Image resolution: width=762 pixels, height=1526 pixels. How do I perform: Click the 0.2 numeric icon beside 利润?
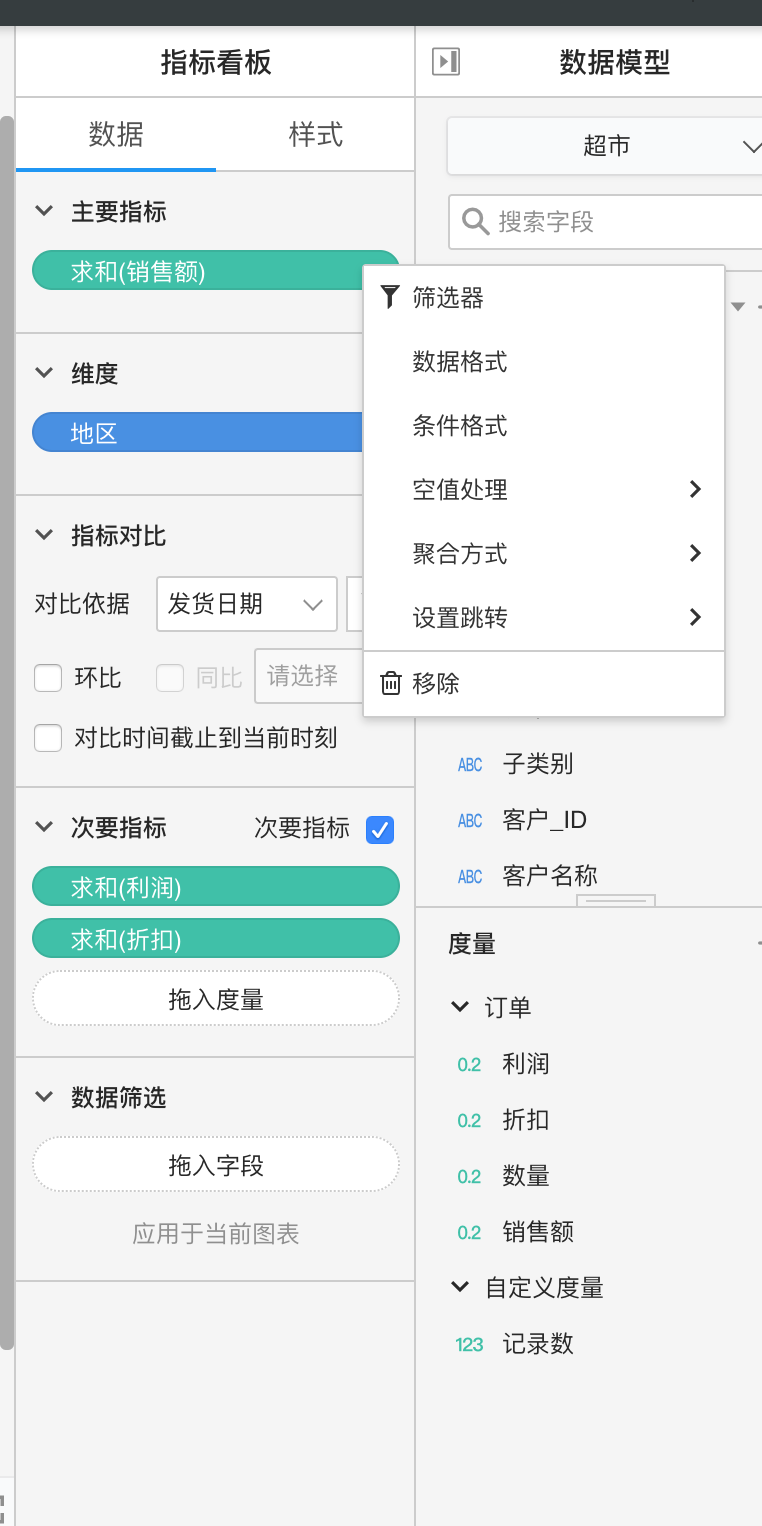click(469, 1065)
